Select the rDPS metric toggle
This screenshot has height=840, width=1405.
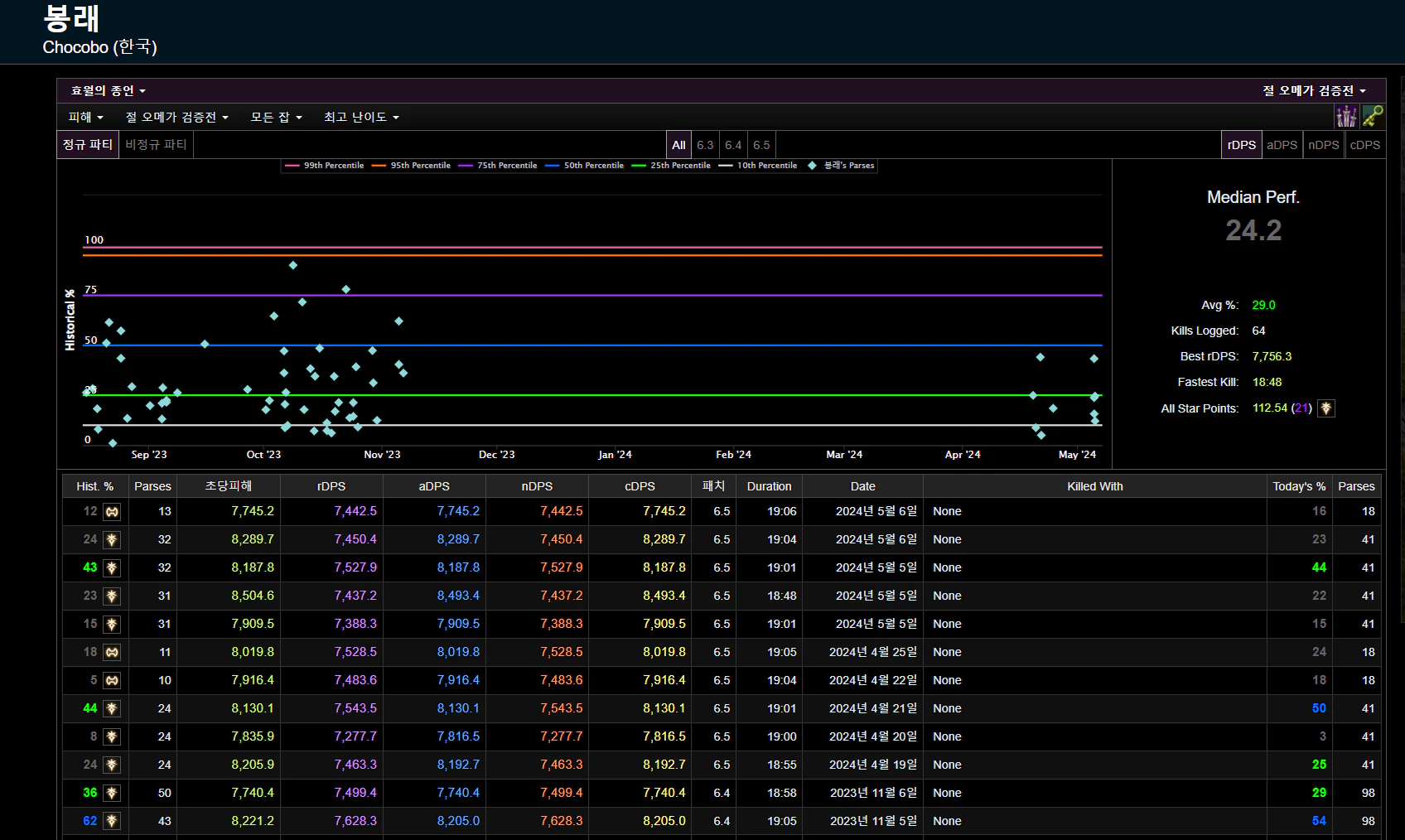pyautogui.click(x=1241, y=145)
